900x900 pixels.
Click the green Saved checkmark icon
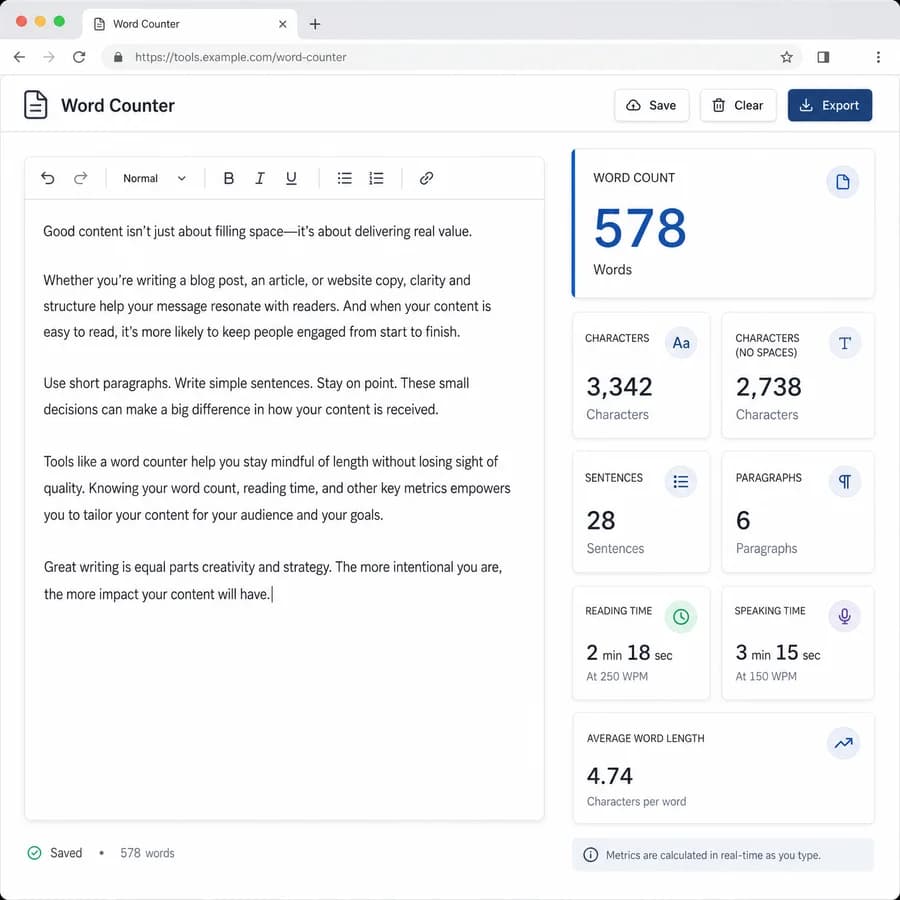click(x=34, y=853)
